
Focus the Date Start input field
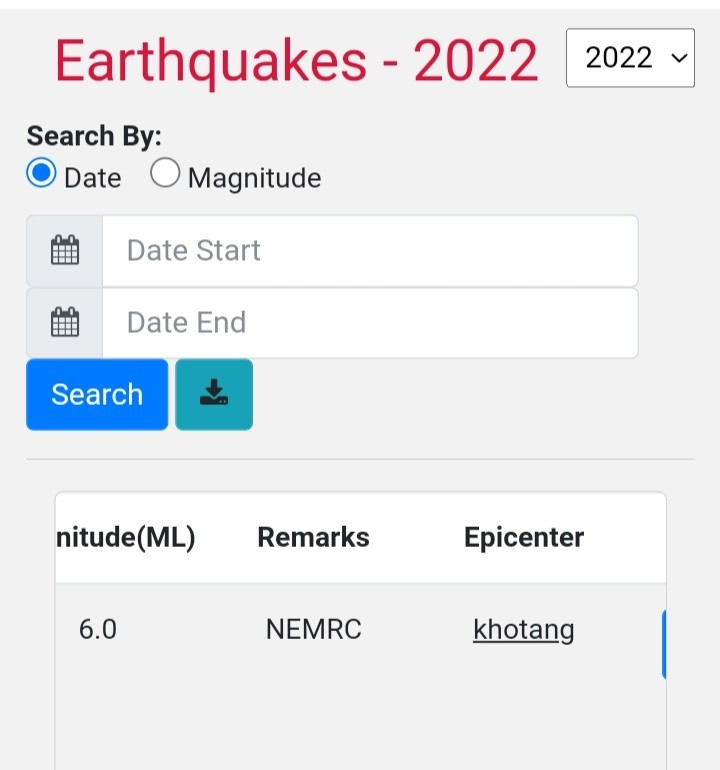[370, 250]
